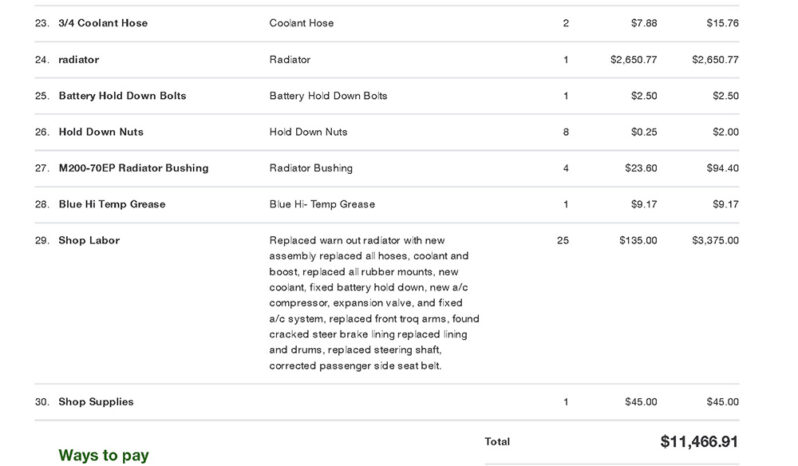Click the 'Ways to pay' heading

click(x=104, y=455)
